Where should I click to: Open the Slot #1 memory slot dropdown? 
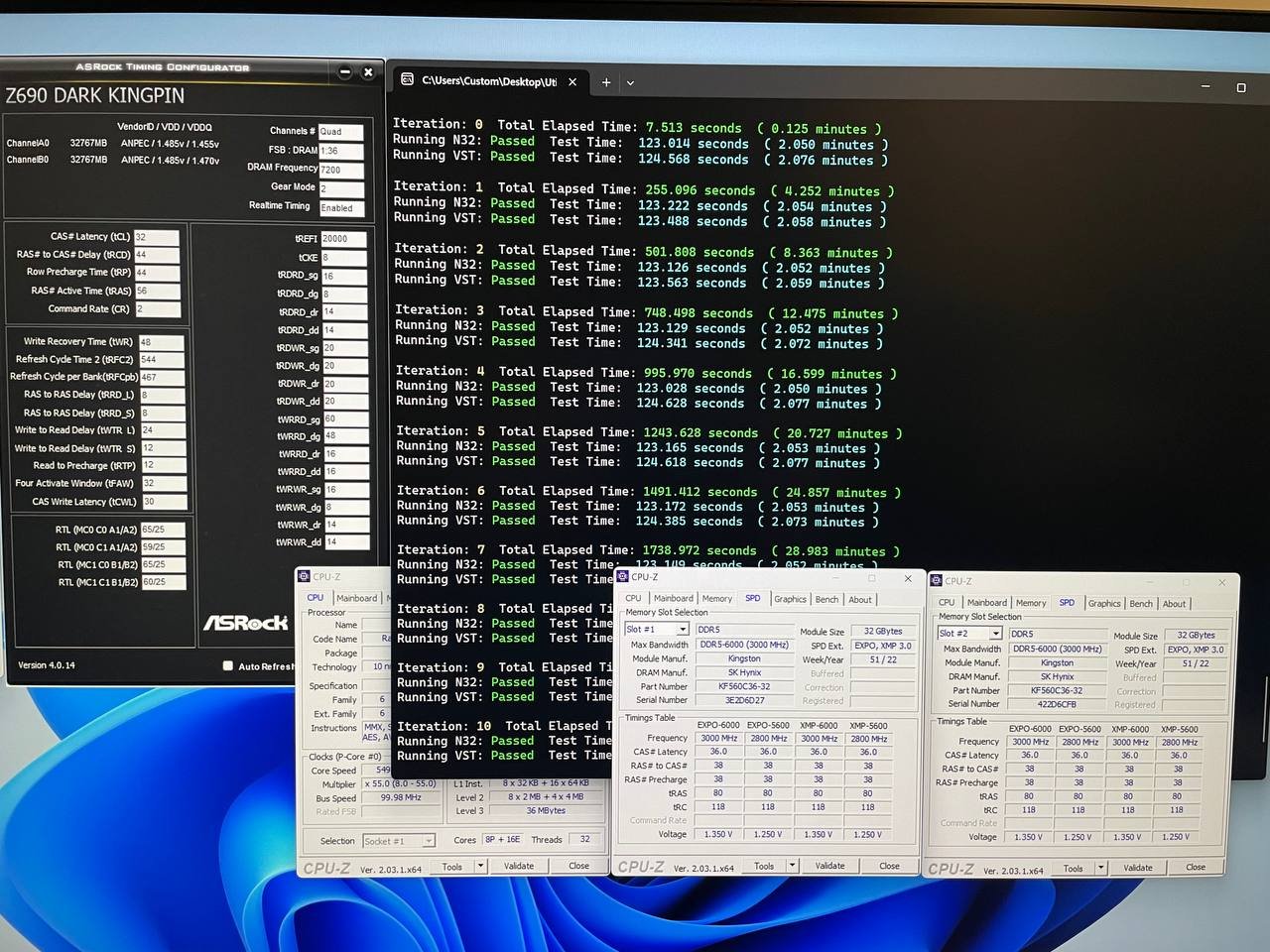click(683, 630)
